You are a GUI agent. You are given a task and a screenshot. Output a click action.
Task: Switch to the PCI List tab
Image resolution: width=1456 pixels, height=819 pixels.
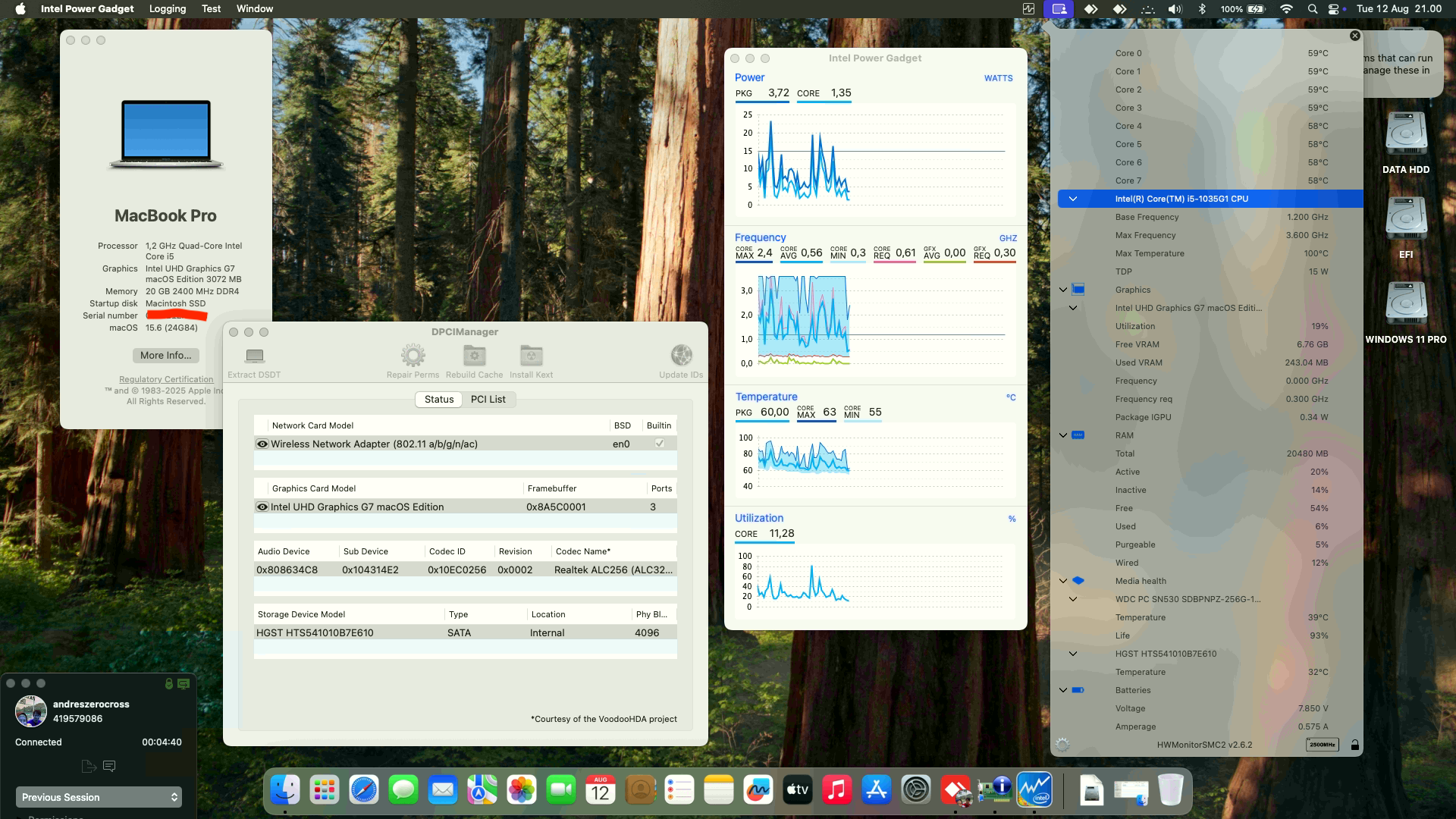point(488,399)
